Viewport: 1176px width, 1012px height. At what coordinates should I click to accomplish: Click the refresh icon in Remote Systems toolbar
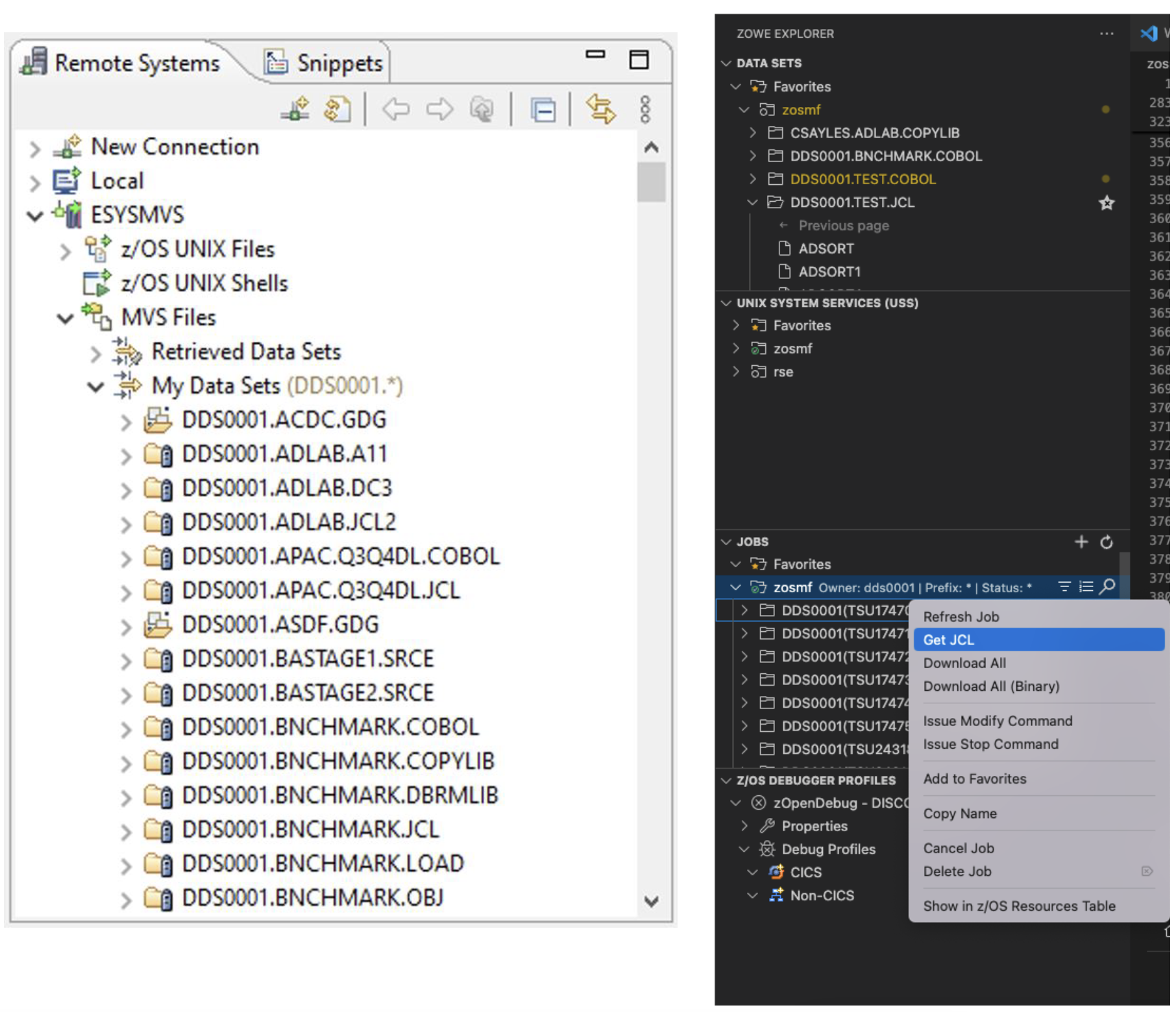[x=337, y=108]
